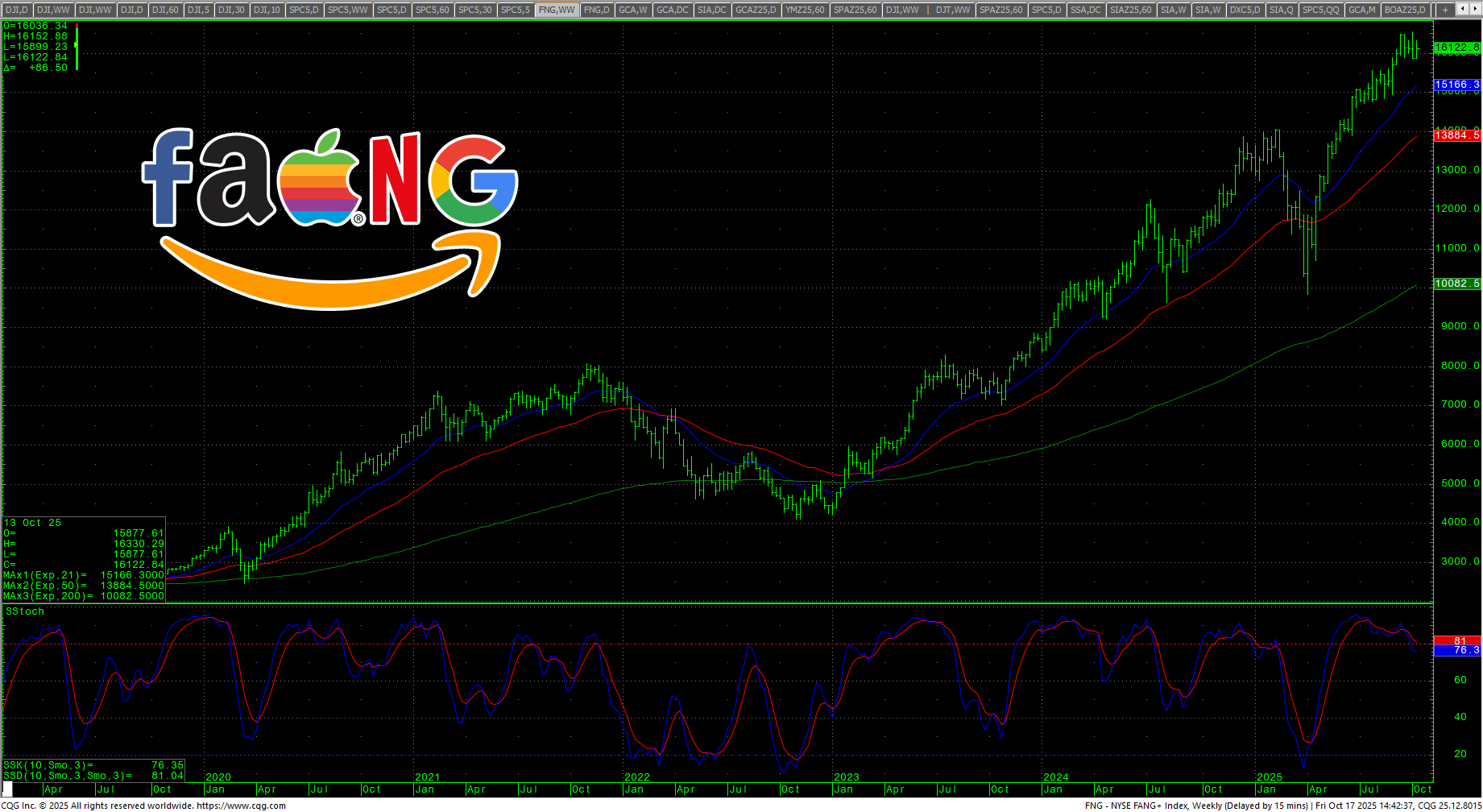Switch to the DXC5,D tab
Image resolution: width=1483 pixels, height=812 pixels.
click(x=1245, y=10)
